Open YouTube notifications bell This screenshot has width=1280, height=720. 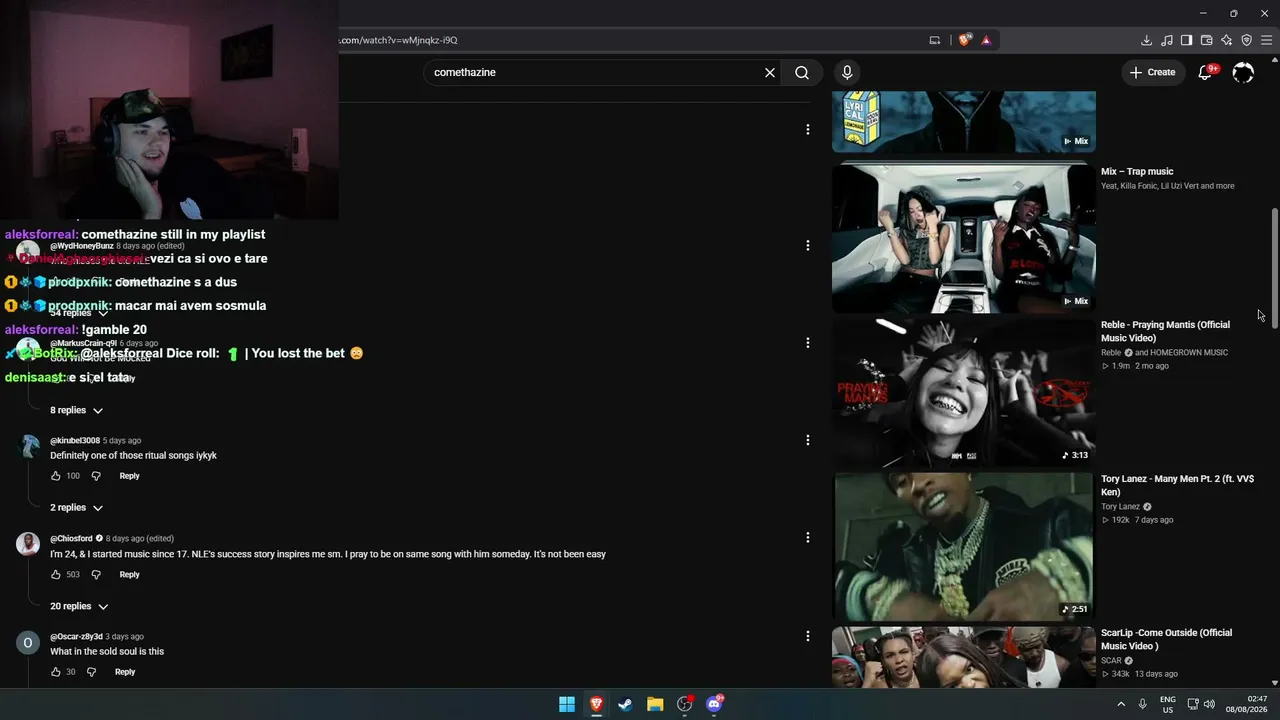click(x=1205, y=72)
